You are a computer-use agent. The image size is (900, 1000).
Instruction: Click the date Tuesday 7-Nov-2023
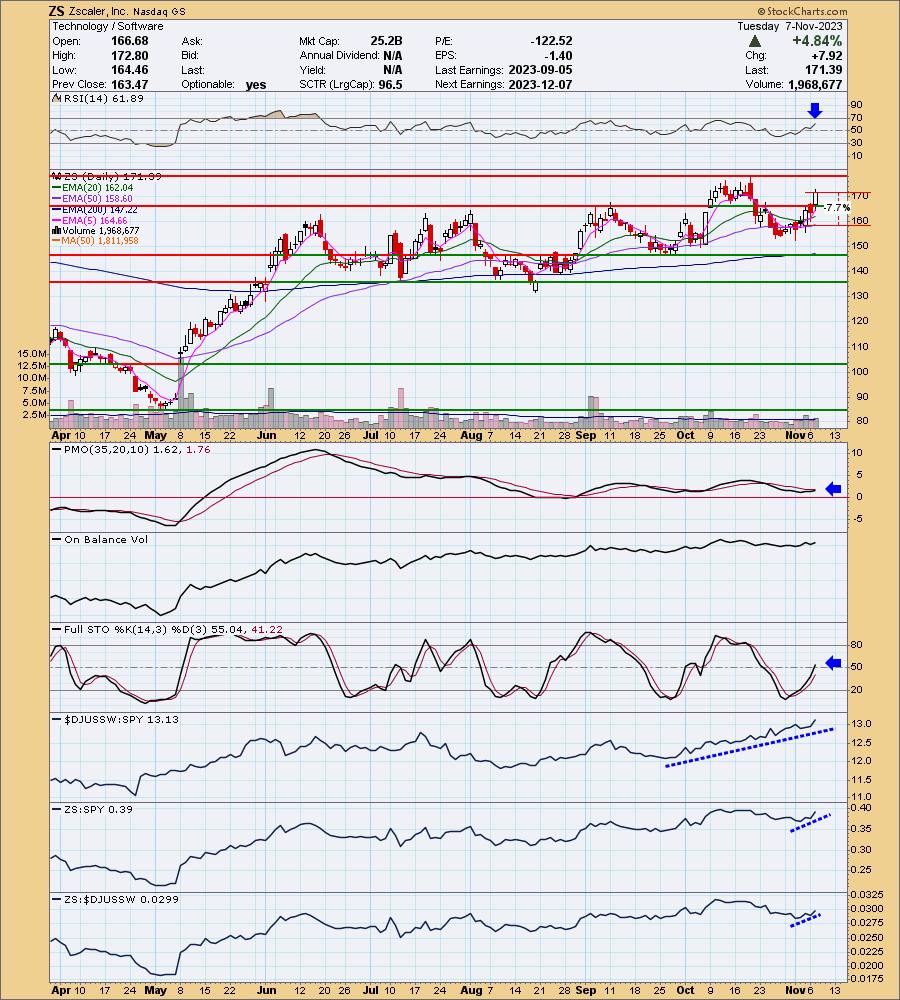(x=790, y=26)
